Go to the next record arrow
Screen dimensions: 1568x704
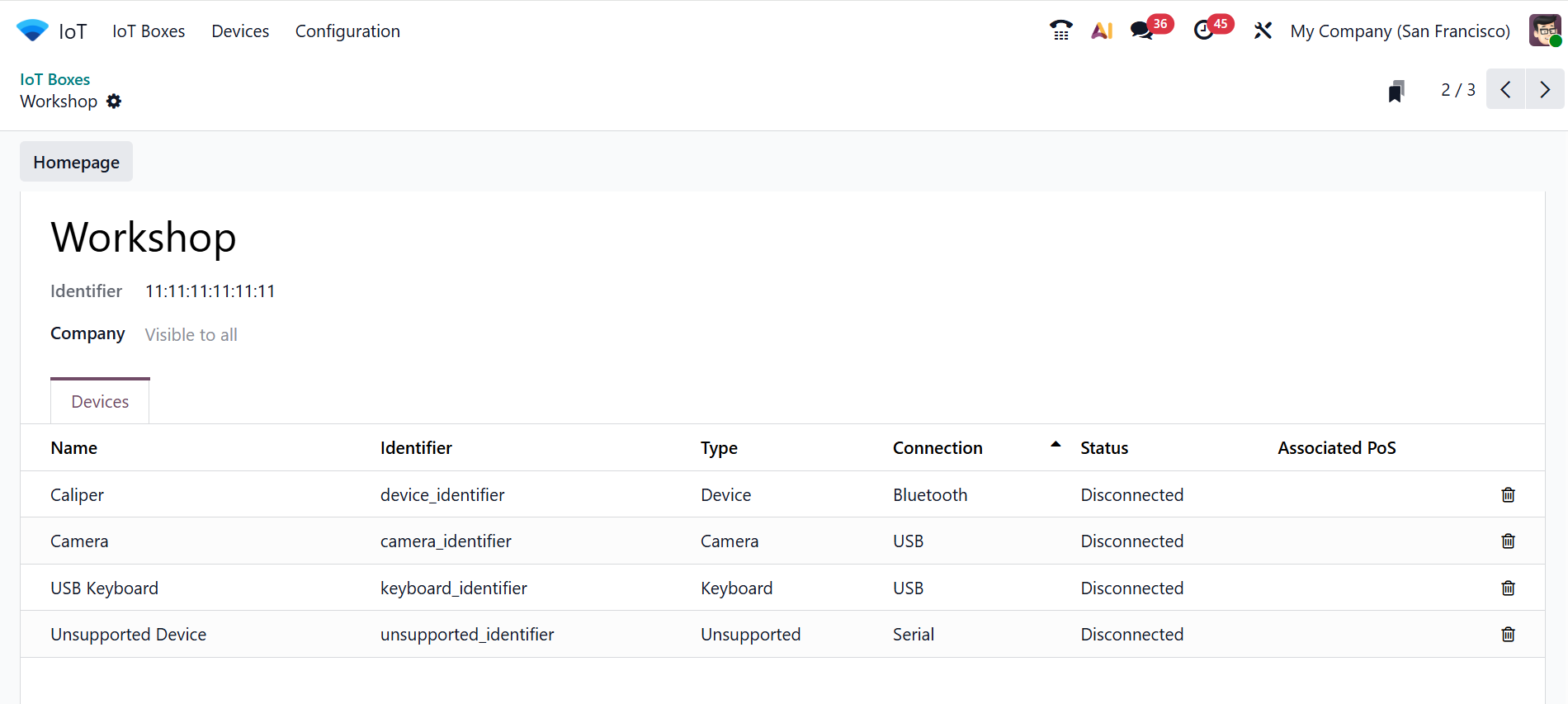point(1545,89)
